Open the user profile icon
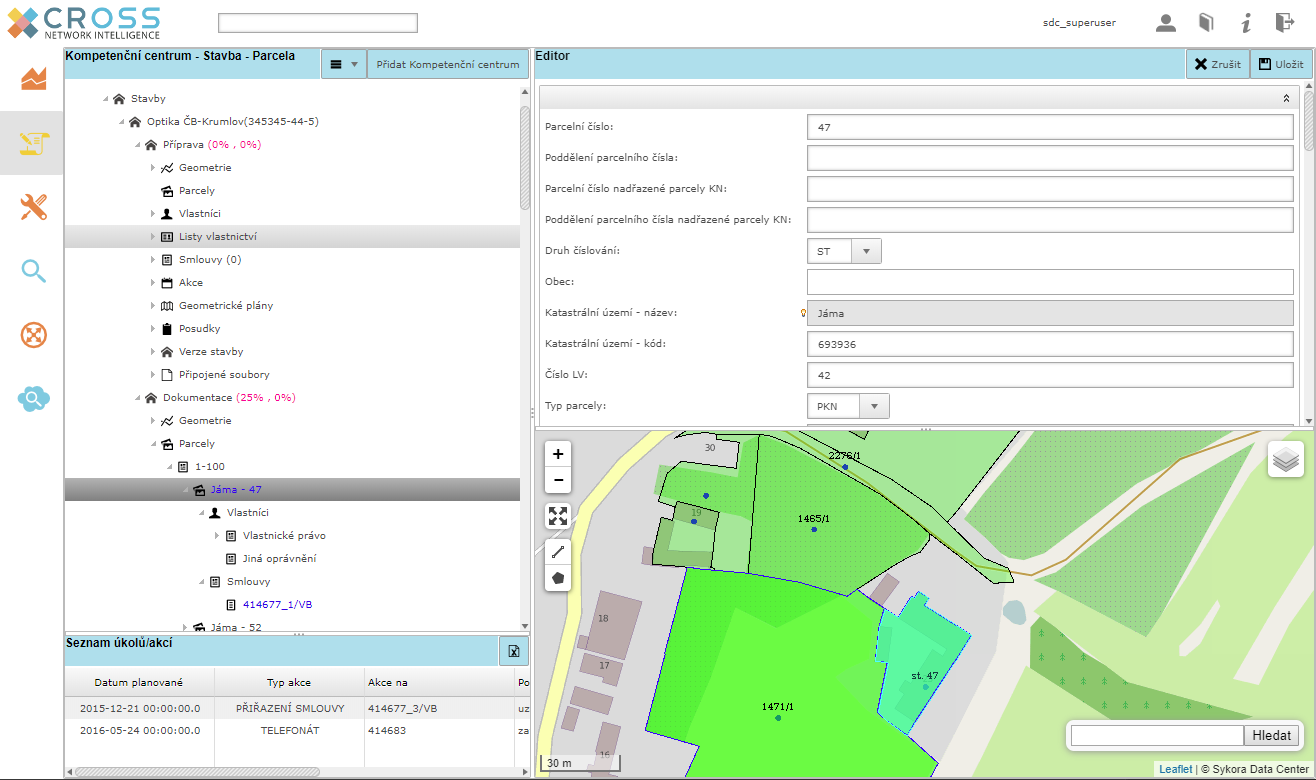Viewport: 1316px width, 780px height. coord(1165,23)
